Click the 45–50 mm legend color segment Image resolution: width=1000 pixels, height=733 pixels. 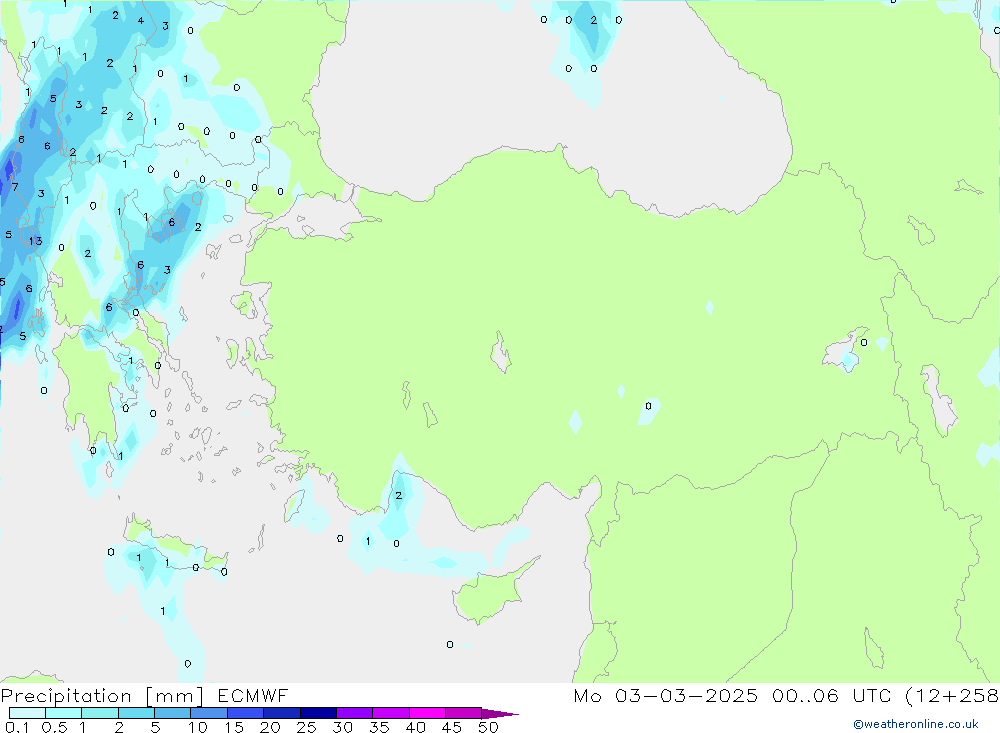pyautogui.click(x=463, y=713)
